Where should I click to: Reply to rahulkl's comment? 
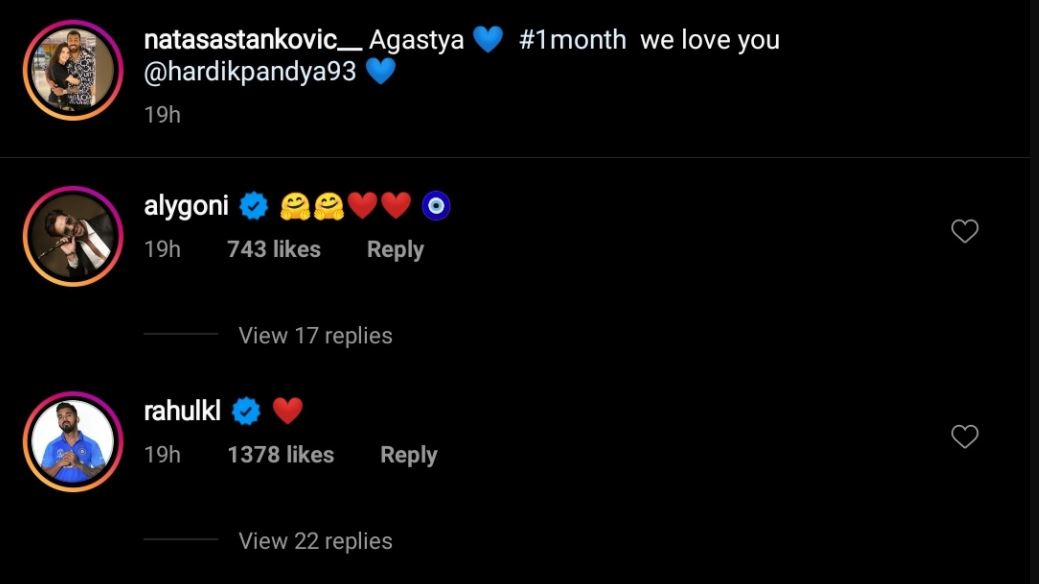coord(408,455)
